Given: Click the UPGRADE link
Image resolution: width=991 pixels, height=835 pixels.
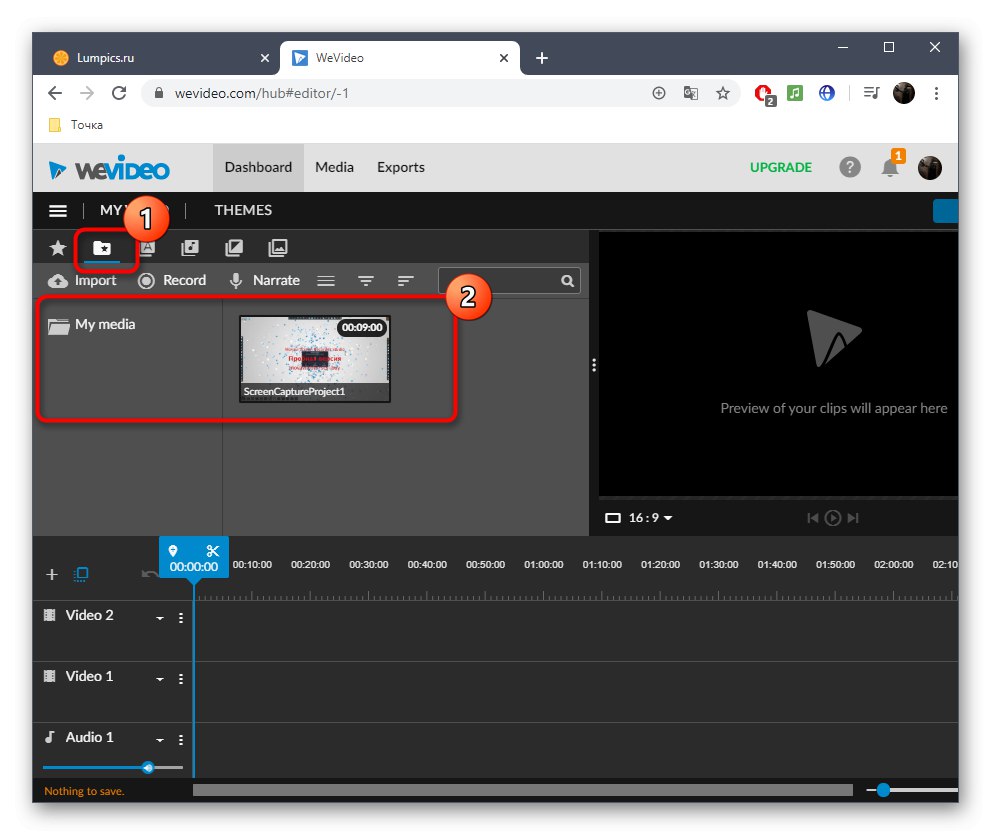Looking at the screenshot, I should pos(780,167).
